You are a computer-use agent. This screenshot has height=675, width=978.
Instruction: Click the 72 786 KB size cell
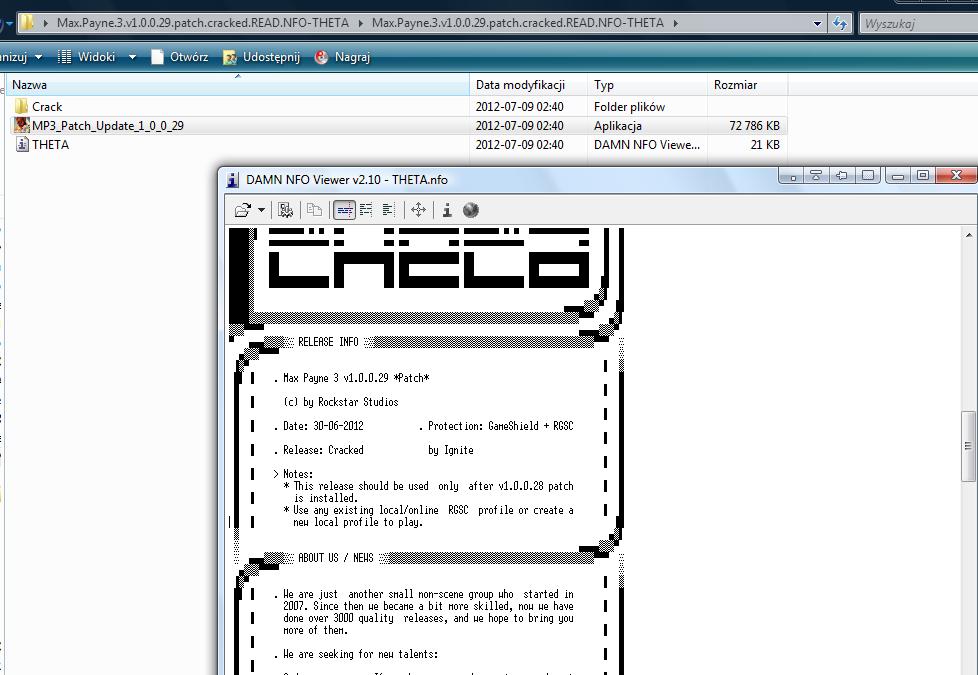(x=754, y=125)
